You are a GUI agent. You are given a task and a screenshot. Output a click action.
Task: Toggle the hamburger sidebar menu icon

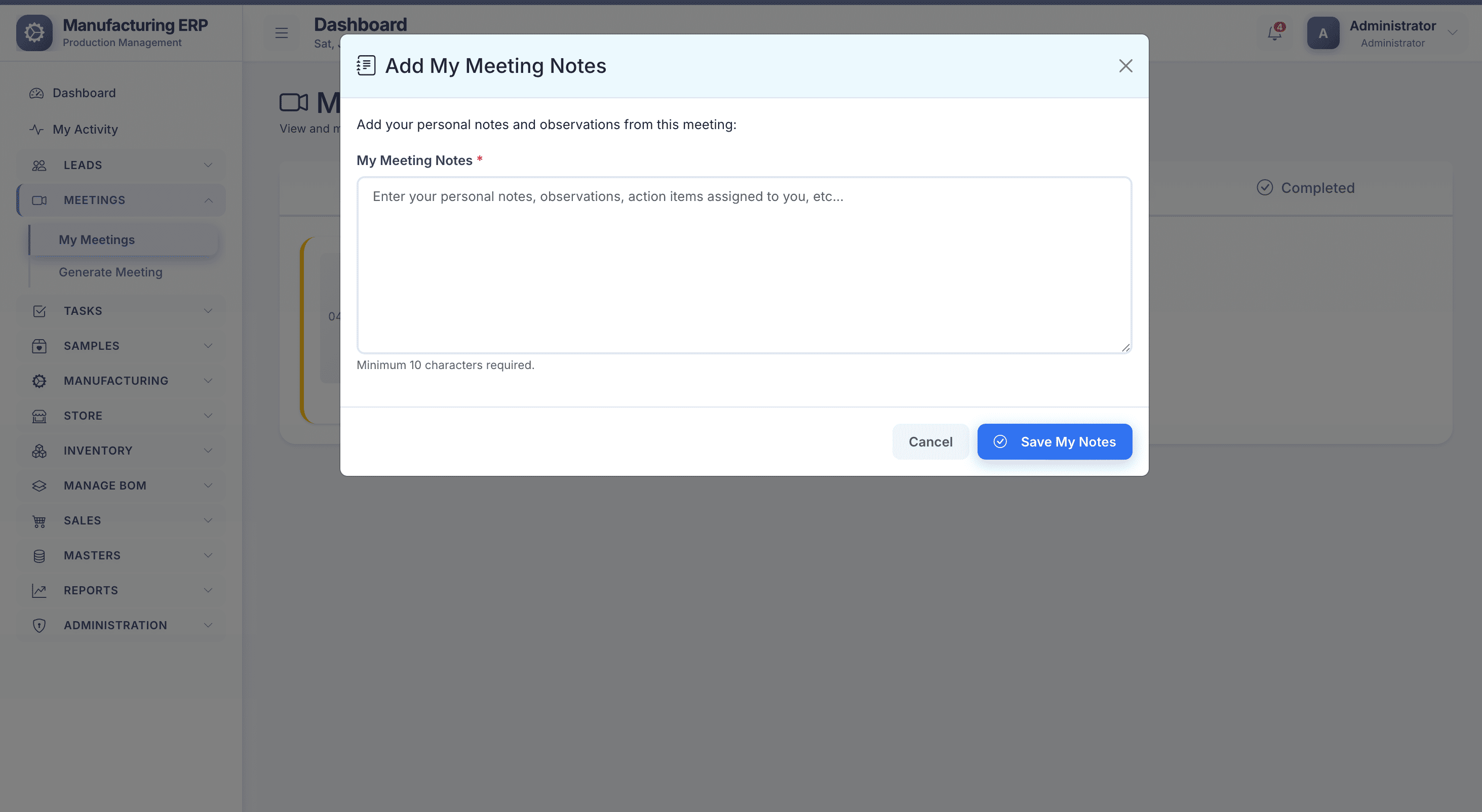click(281, 33)
